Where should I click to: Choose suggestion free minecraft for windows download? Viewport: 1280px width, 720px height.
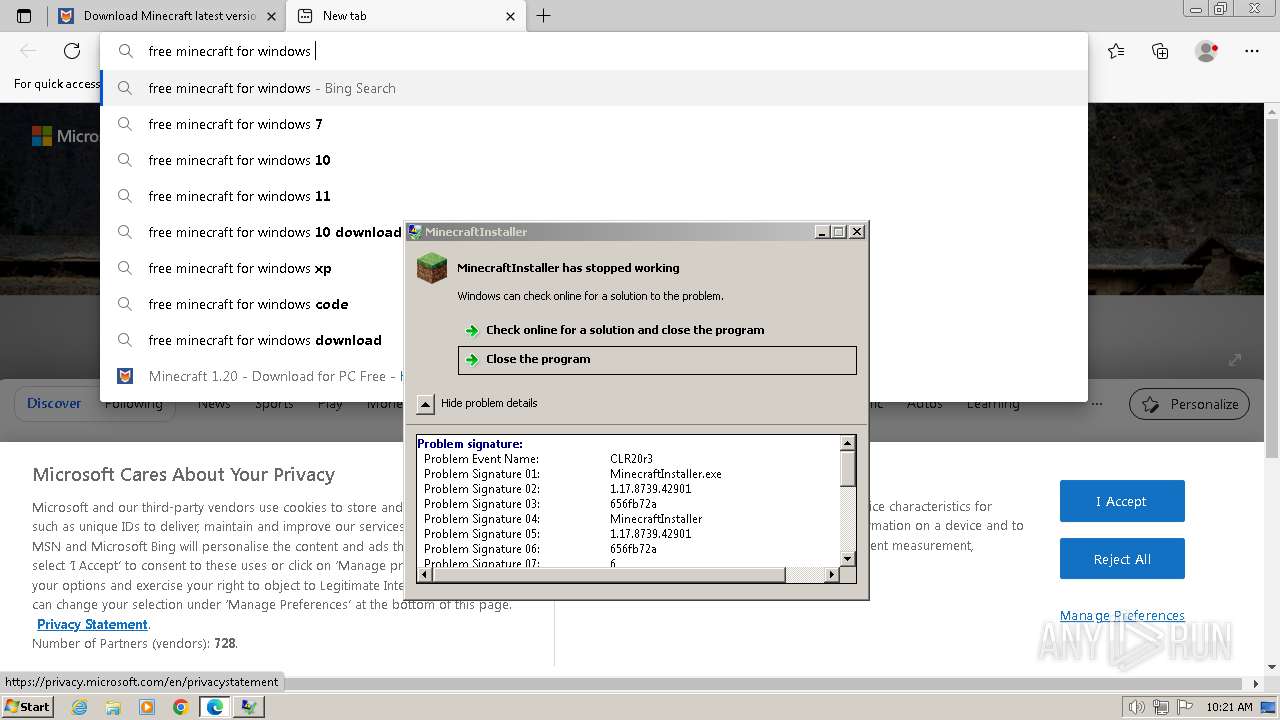pos(252,340)
